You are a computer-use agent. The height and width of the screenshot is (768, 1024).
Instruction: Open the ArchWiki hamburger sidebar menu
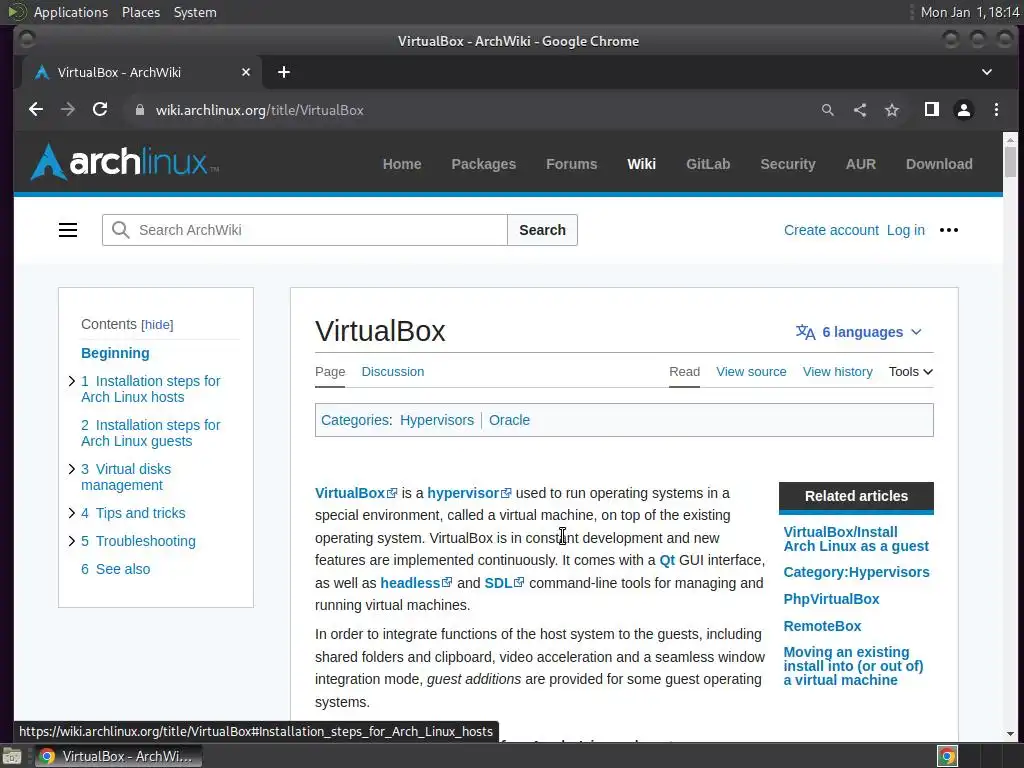(x=68, y=230)
